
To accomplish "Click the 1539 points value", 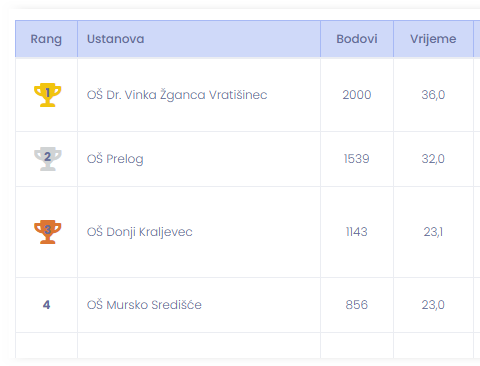I will pos(357,159).
